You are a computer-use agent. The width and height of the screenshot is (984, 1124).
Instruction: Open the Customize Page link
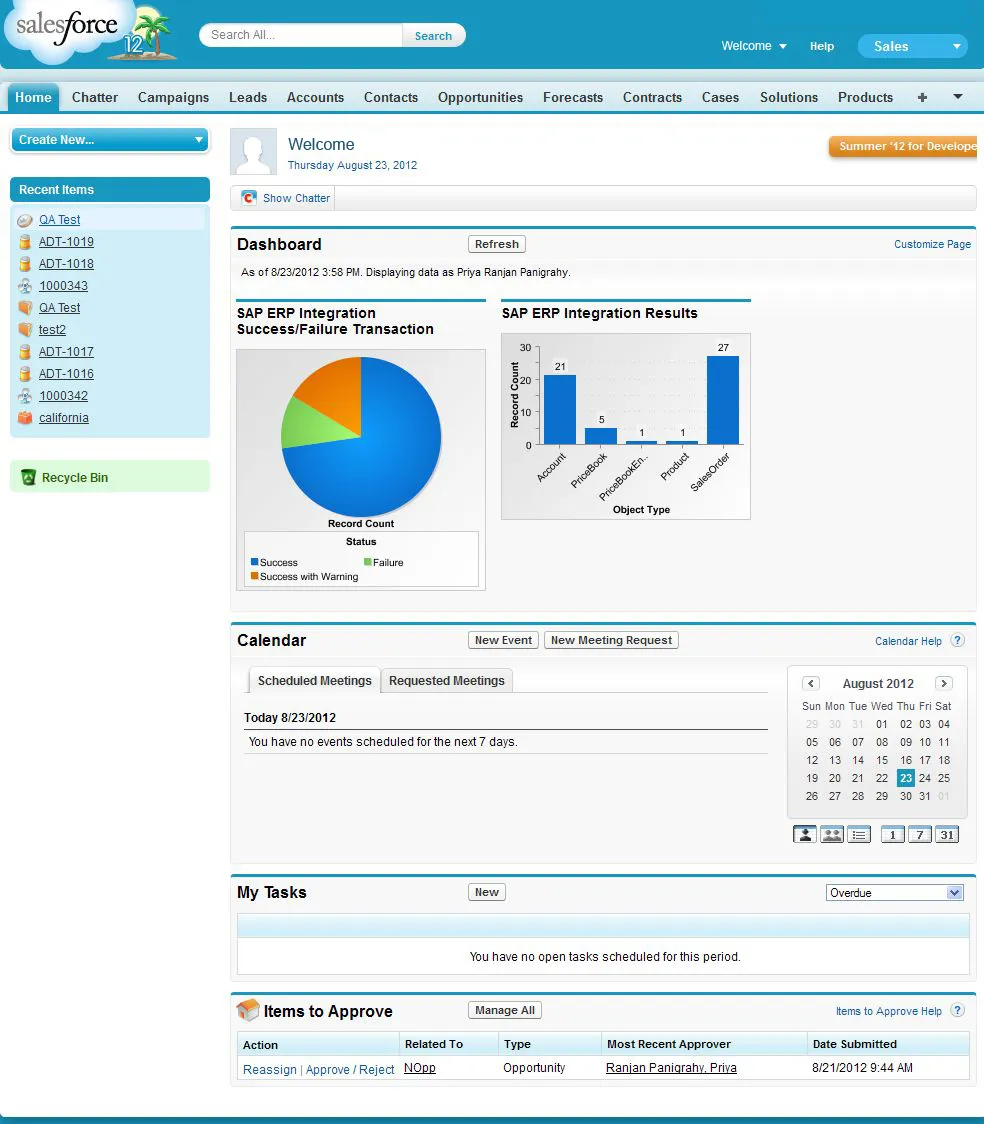pyautogui.click(x=932, y=244)
